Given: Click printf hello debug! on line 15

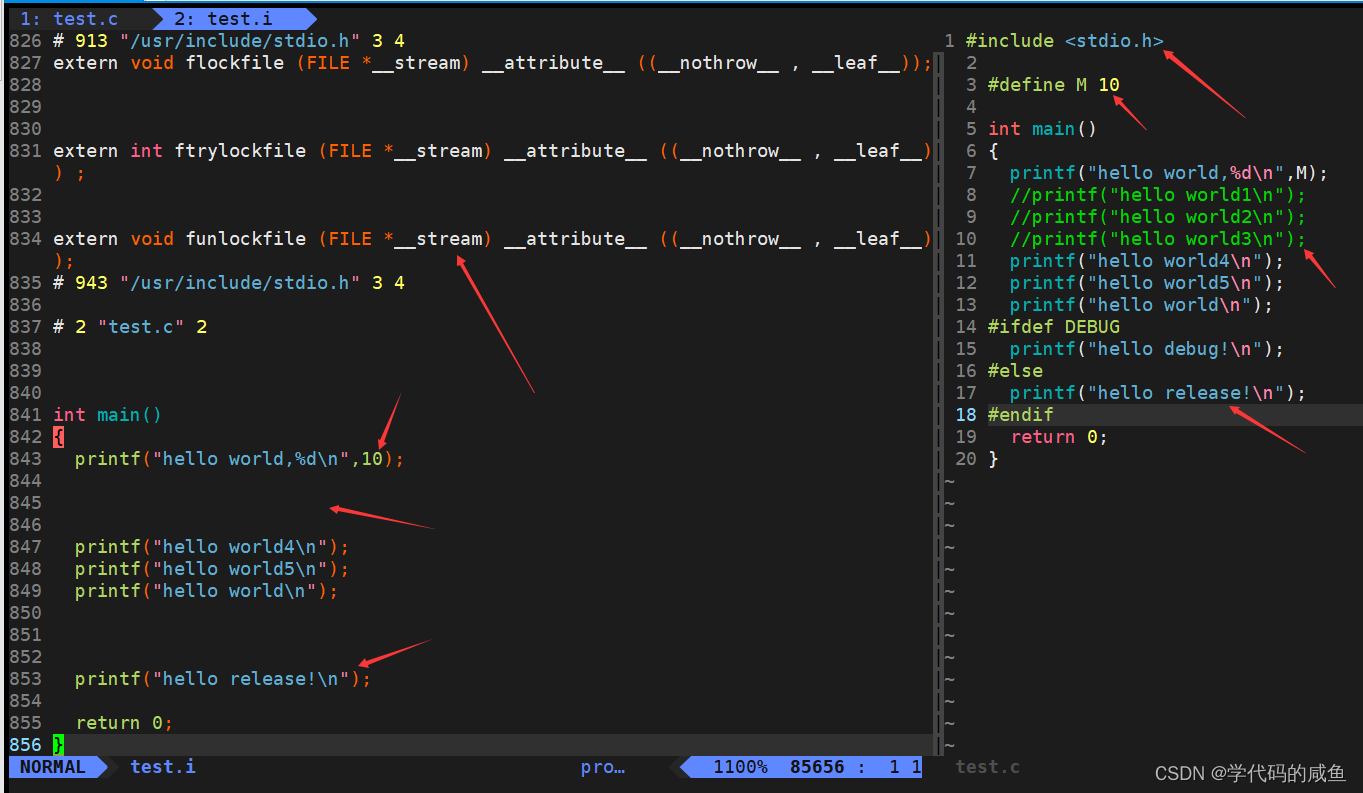Looking at the screenshot, I should click(x=1147, y=349).
